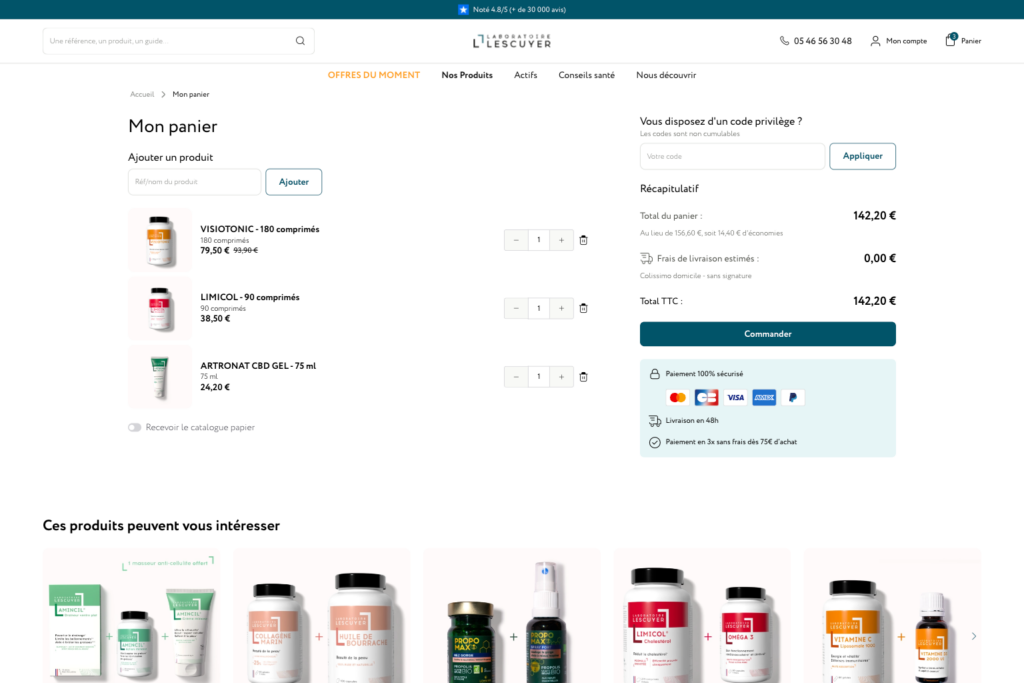Open Mon compte user icon
Image resolution: width=1024 pixels, height=683 pixels.
875,40
